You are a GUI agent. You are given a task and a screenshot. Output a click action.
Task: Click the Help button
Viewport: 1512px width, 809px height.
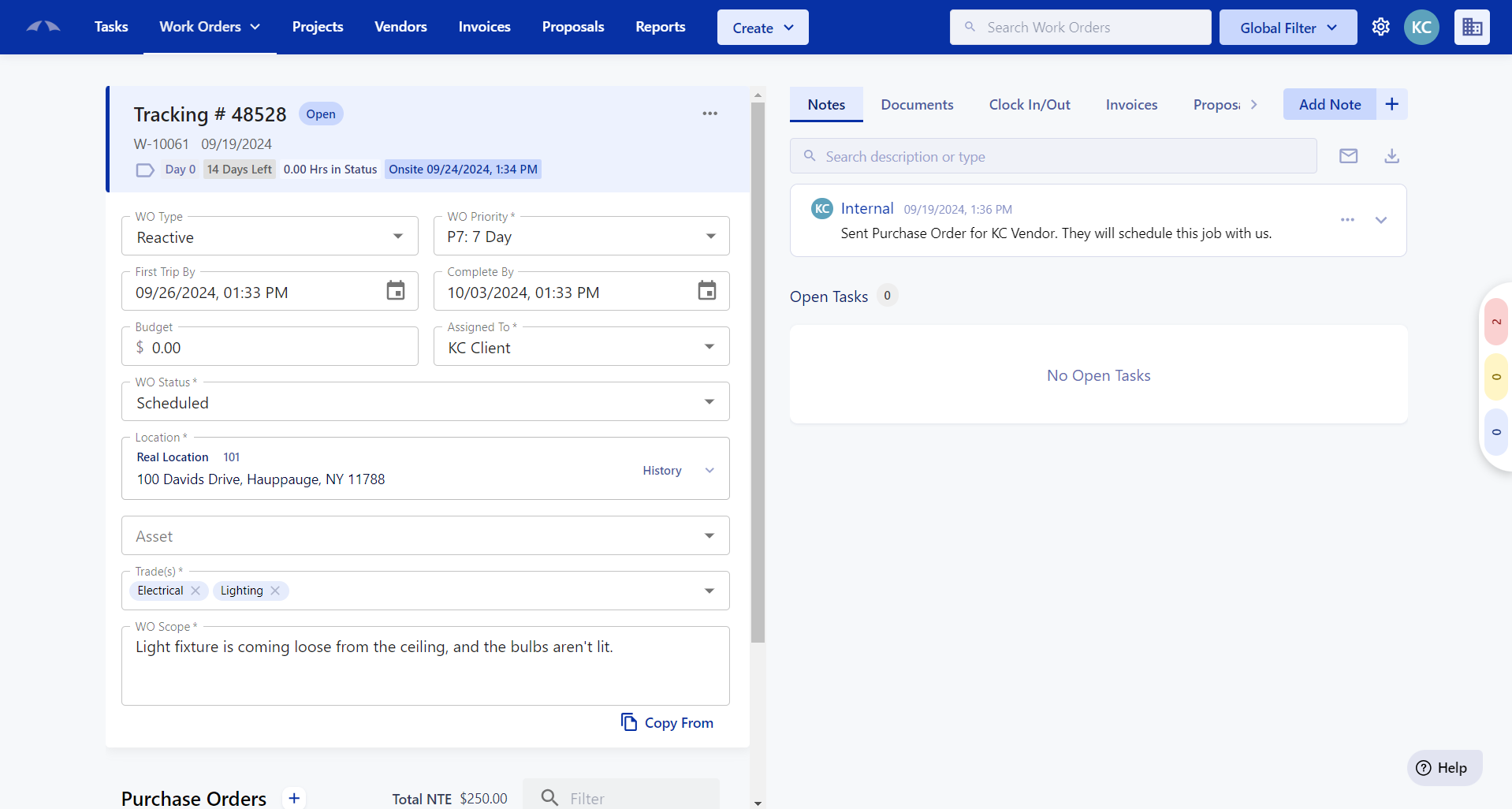coord(1444,768)
